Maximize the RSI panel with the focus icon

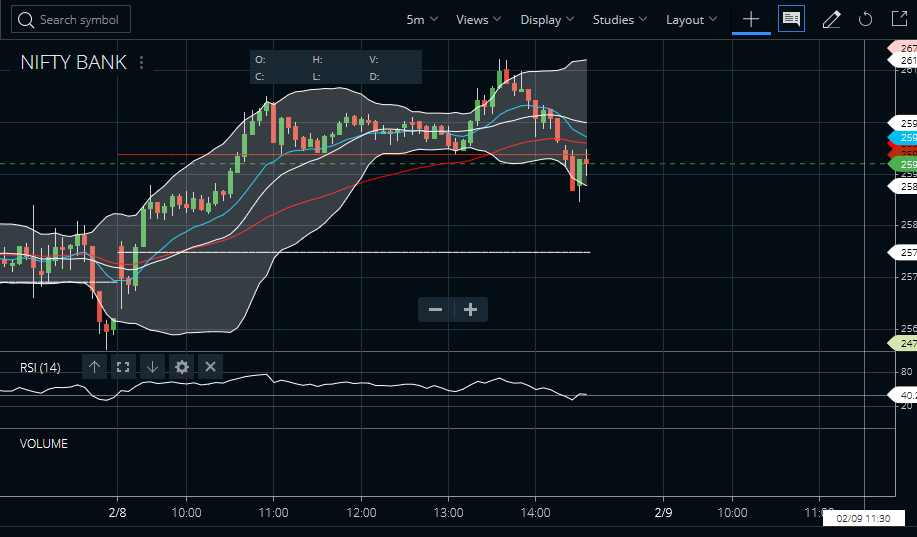point(123,367)
